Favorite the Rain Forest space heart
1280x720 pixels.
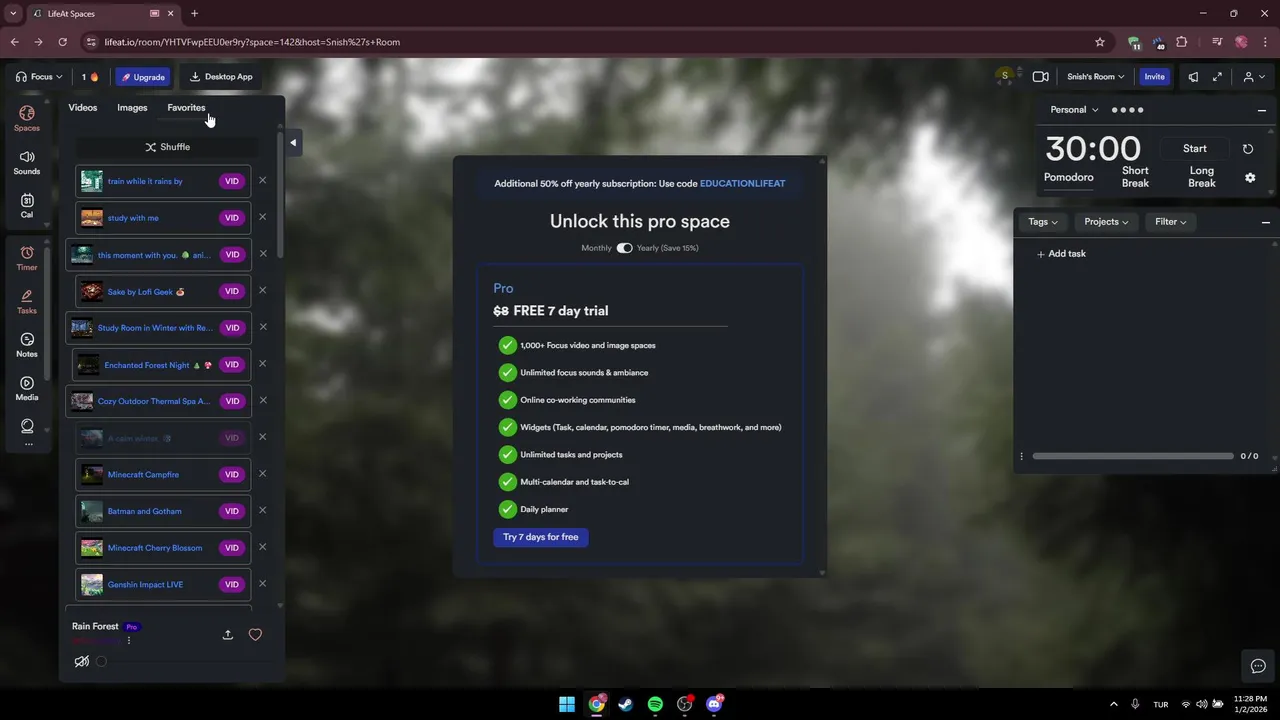255,635
